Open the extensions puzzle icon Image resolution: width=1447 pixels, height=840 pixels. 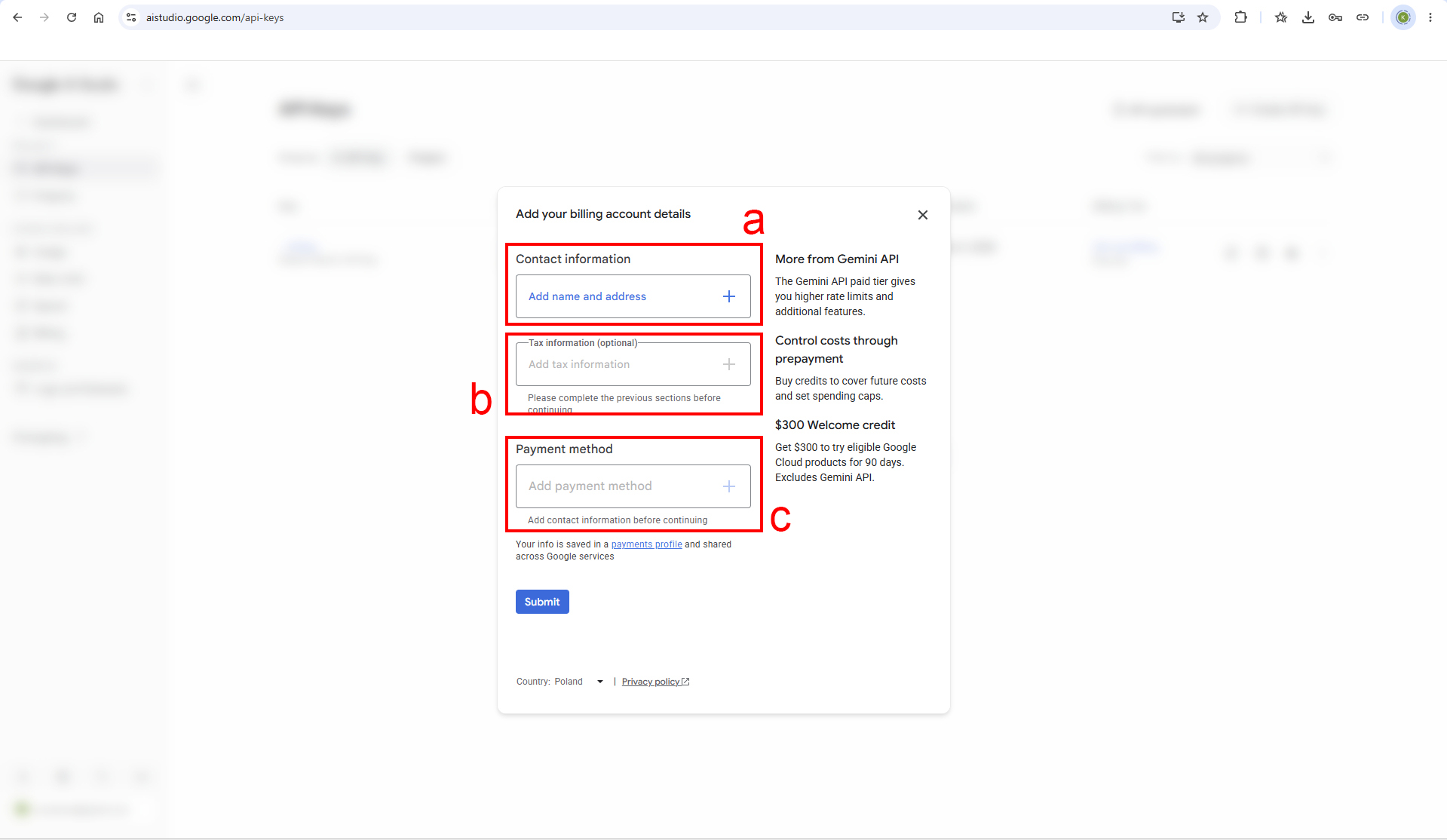pyautogui.click(x=1240, y=17)
